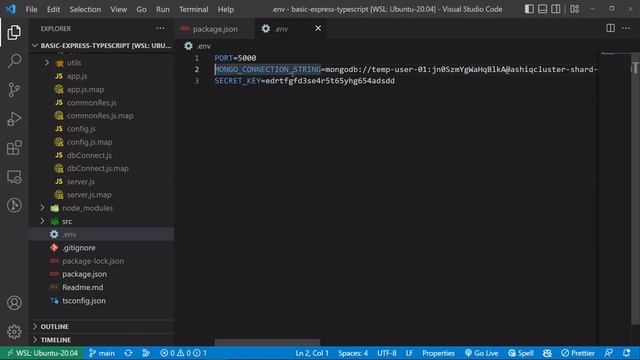Viewport: 640px width, 360px height.
Task: Open the File menu
Action: point(31,9)
